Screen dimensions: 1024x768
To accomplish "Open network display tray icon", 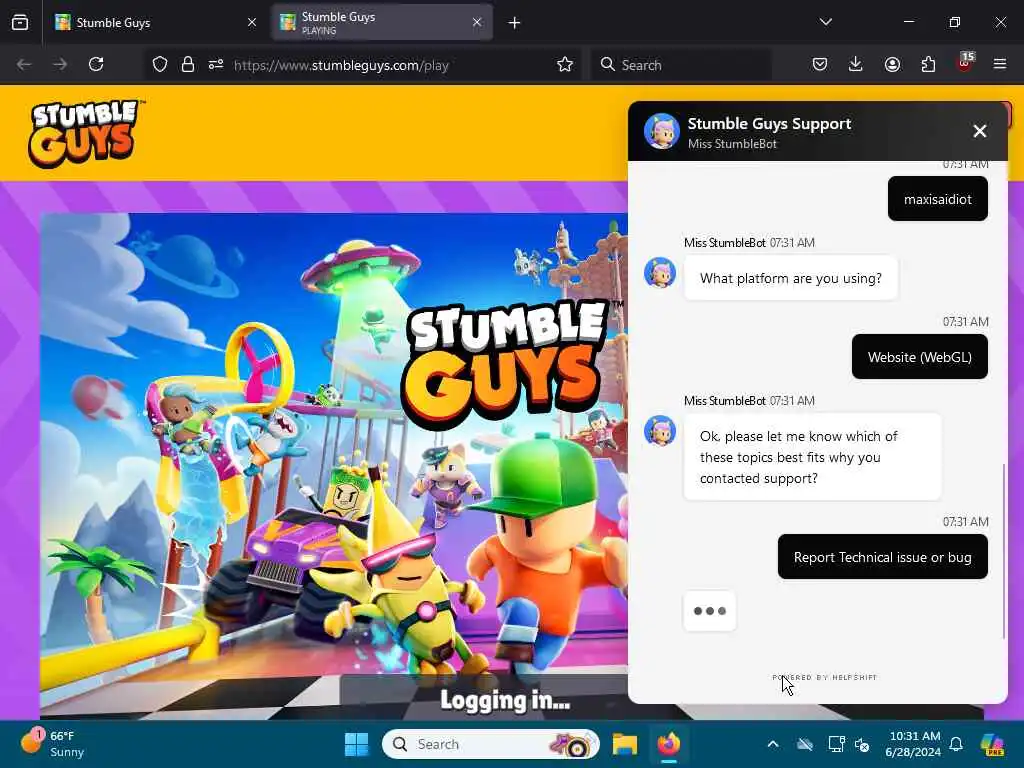I will click(x=836, y=744).
